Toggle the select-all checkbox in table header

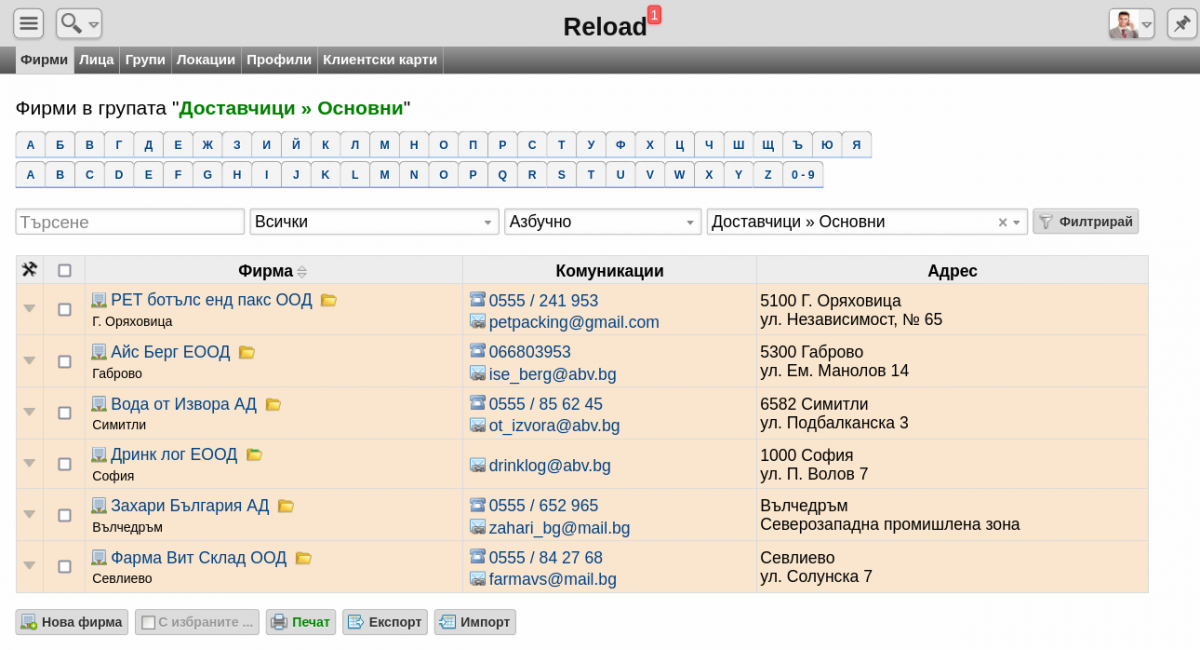[x=65, y=270]
